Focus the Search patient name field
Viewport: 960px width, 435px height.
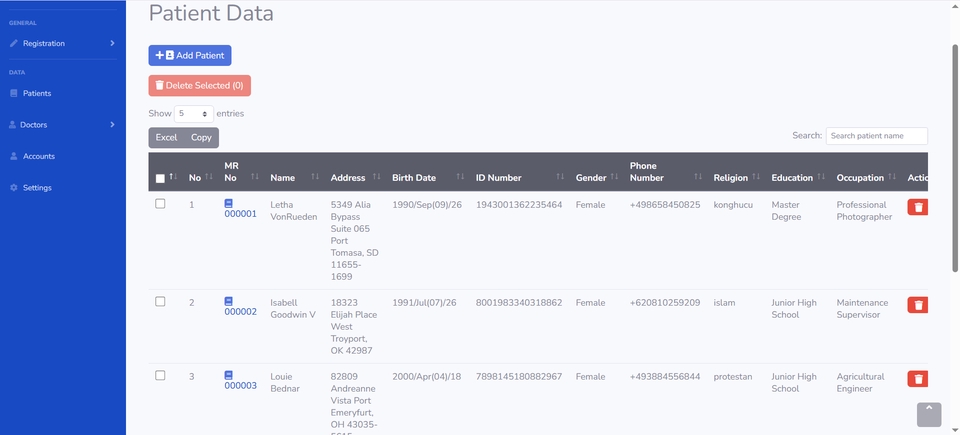[876, 136]
